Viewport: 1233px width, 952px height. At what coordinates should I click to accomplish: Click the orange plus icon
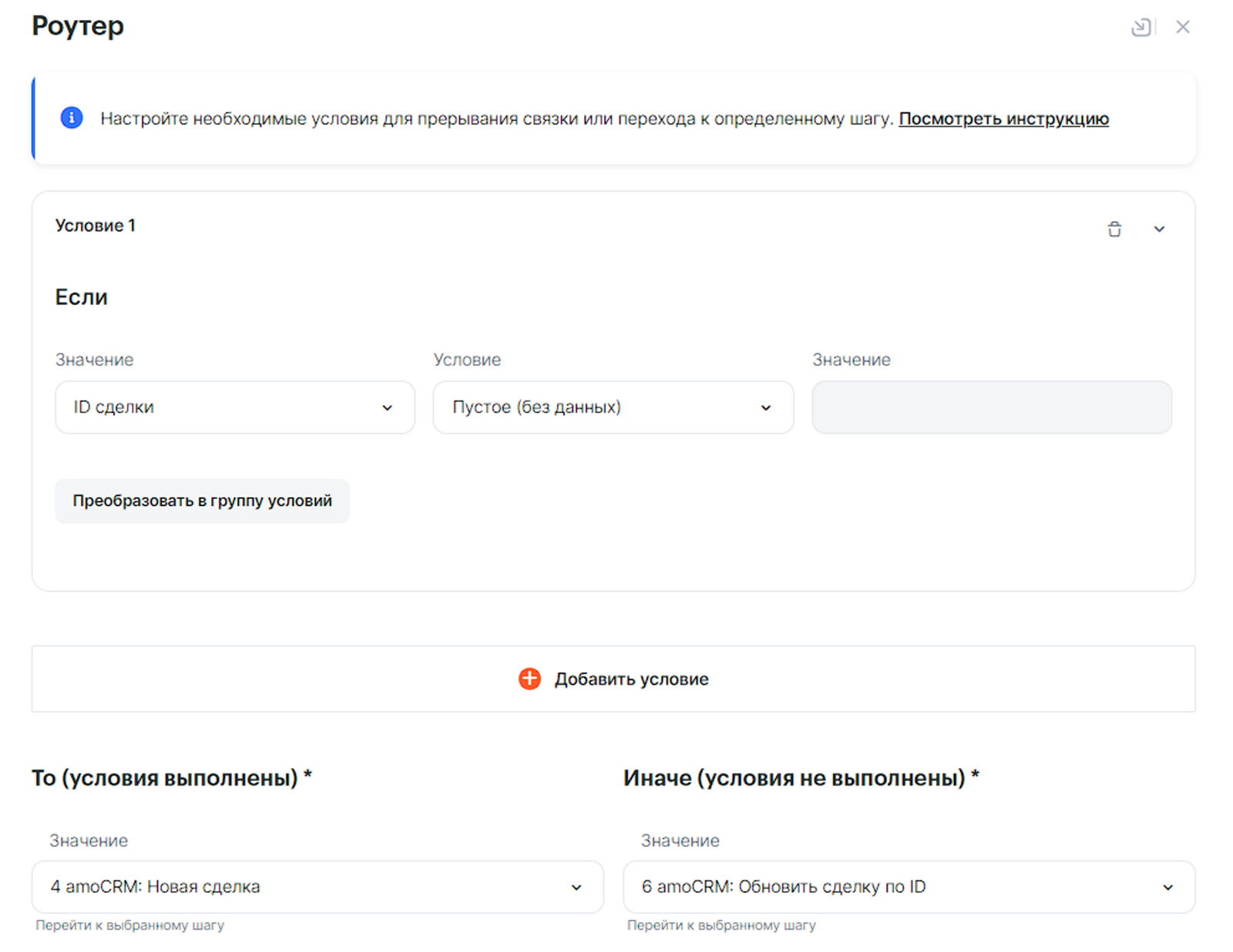pos(529,679)
